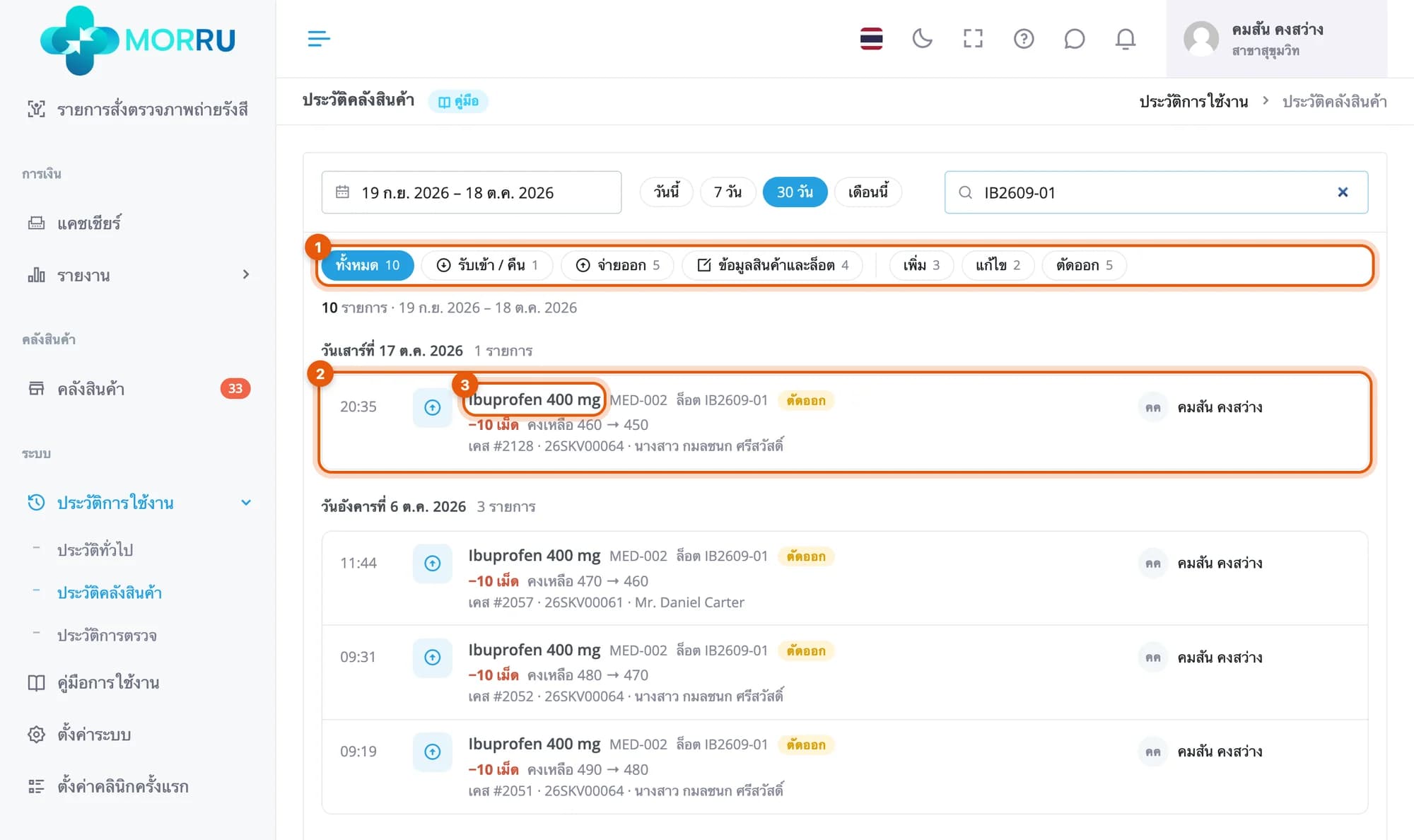Screen dimensions: 1414x840
Task: Select the 7 วัน range filter
Action: [728, 192]
